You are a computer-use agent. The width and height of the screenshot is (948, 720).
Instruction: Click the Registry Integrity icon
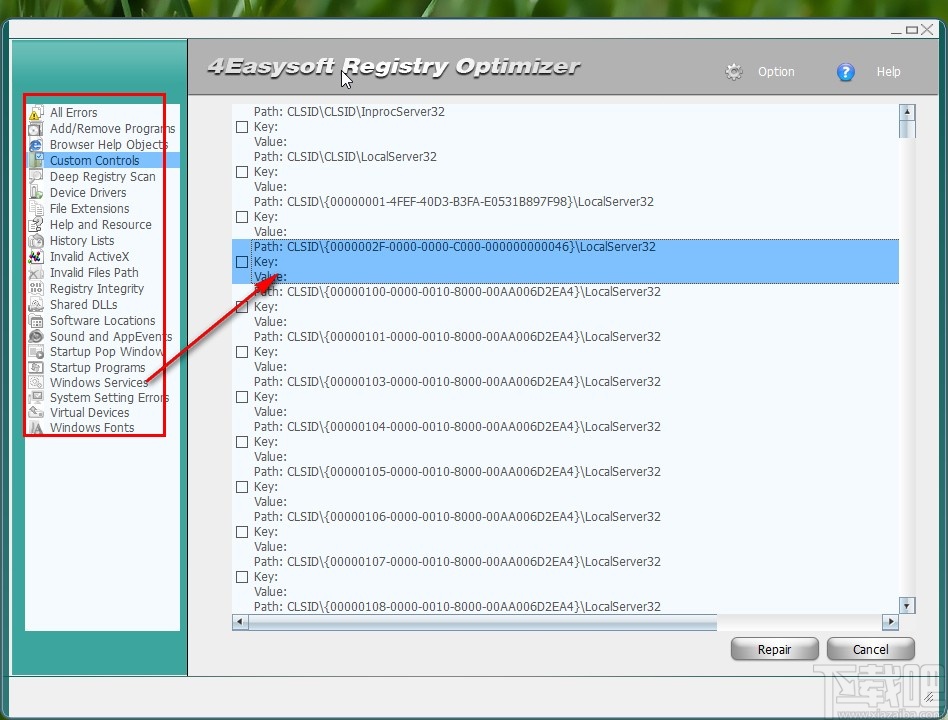pyautogui.click(x=36, y=289)
